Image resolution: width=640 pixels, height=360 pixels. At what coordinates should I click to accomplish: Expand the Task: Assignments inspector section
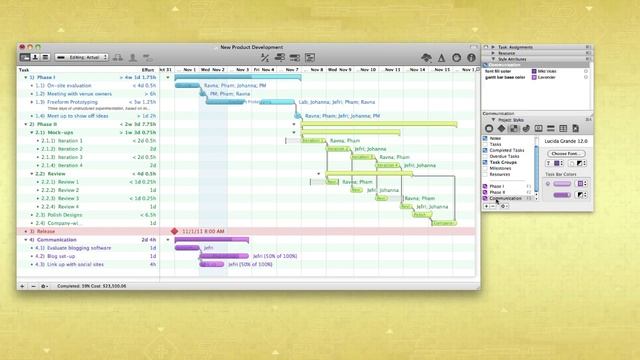[493, 47]
